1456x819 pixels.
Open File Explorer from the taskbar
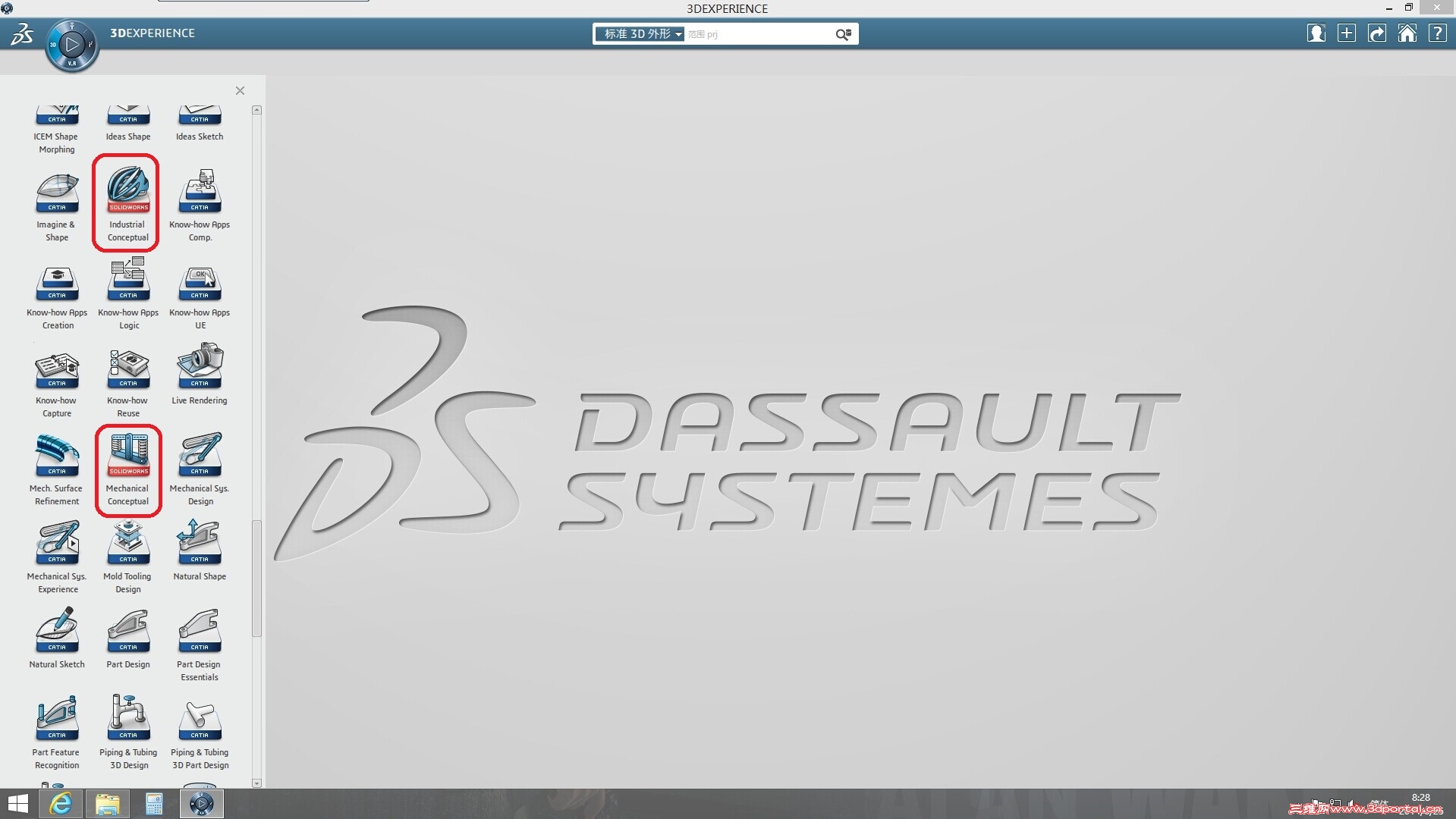click(107, 804)
